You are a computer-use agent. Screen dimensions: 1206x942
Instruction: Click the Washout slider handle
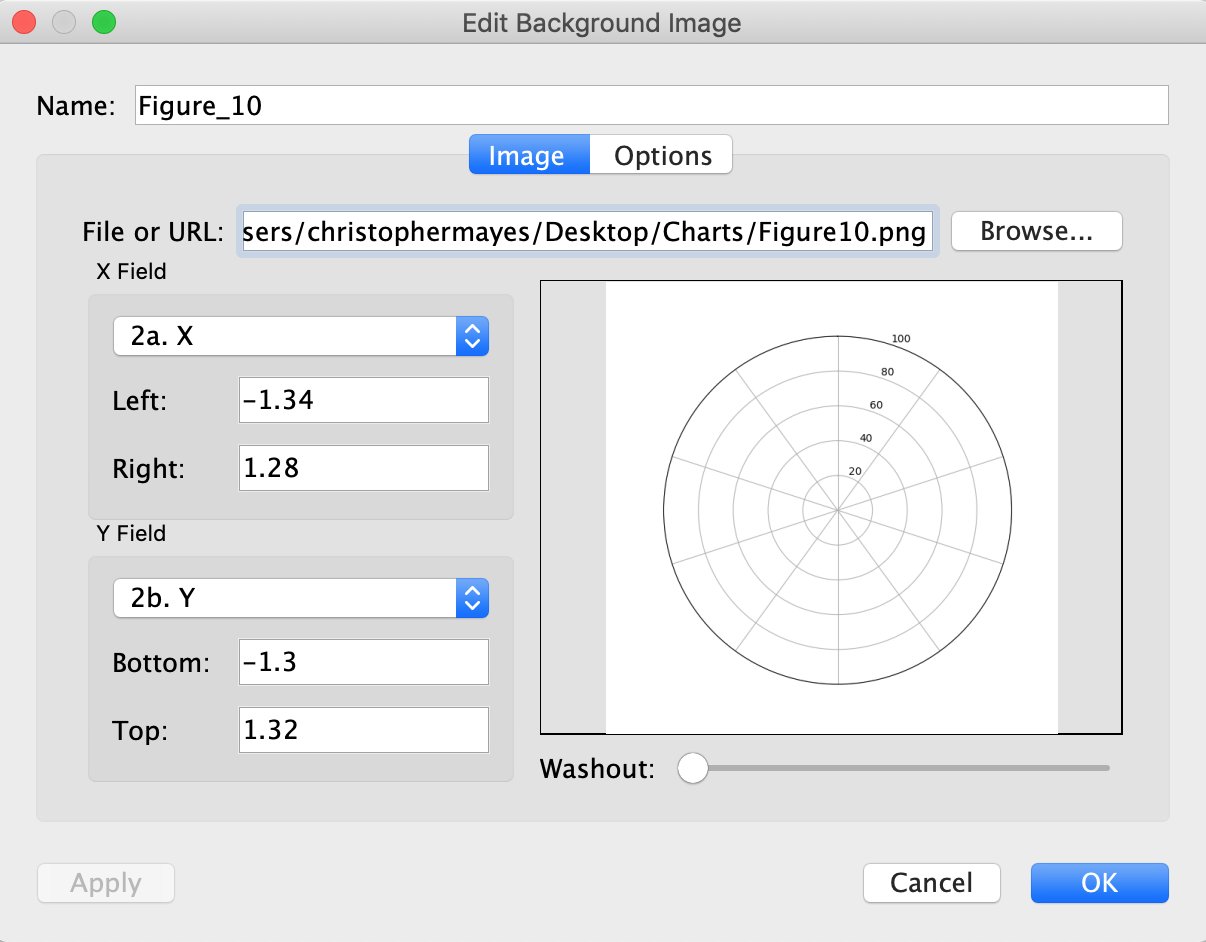692,768
